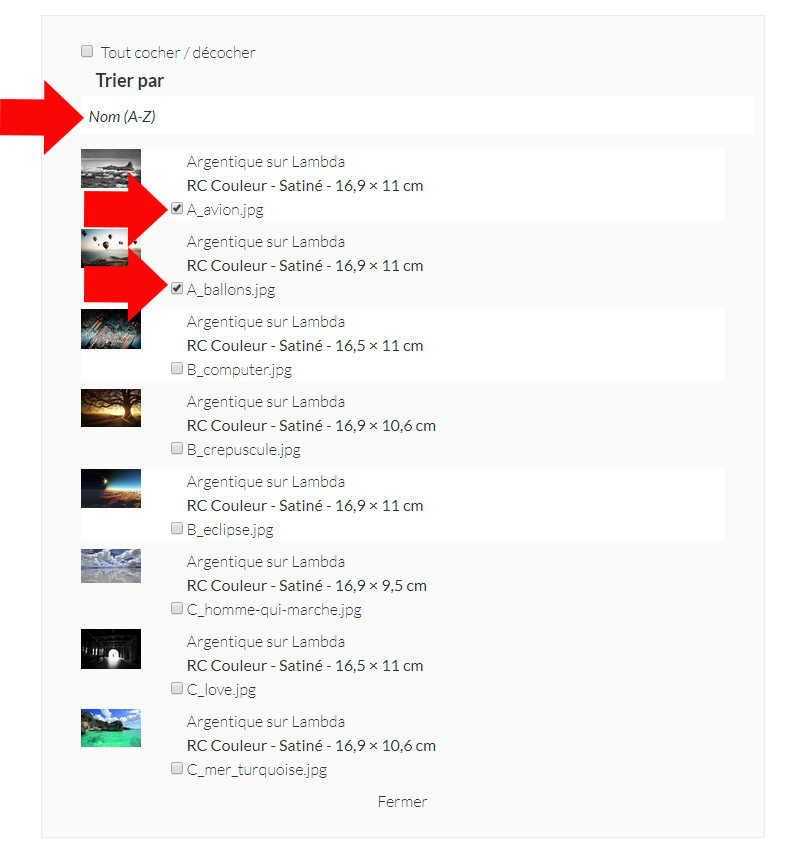Check the B_computer.jpg checkbox
This screenshot has height=846, width=797.
pos(177,368)
